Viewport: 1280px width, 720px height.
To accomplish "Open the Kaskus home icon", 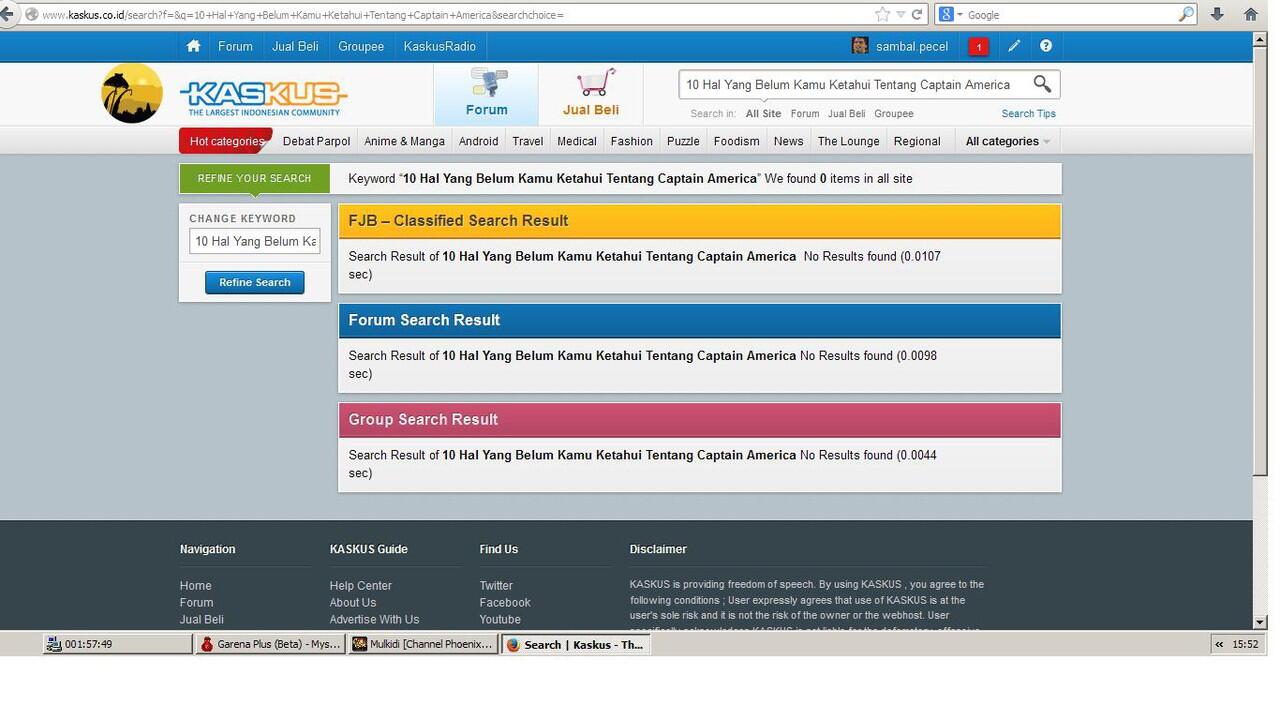I will point(193,46).
